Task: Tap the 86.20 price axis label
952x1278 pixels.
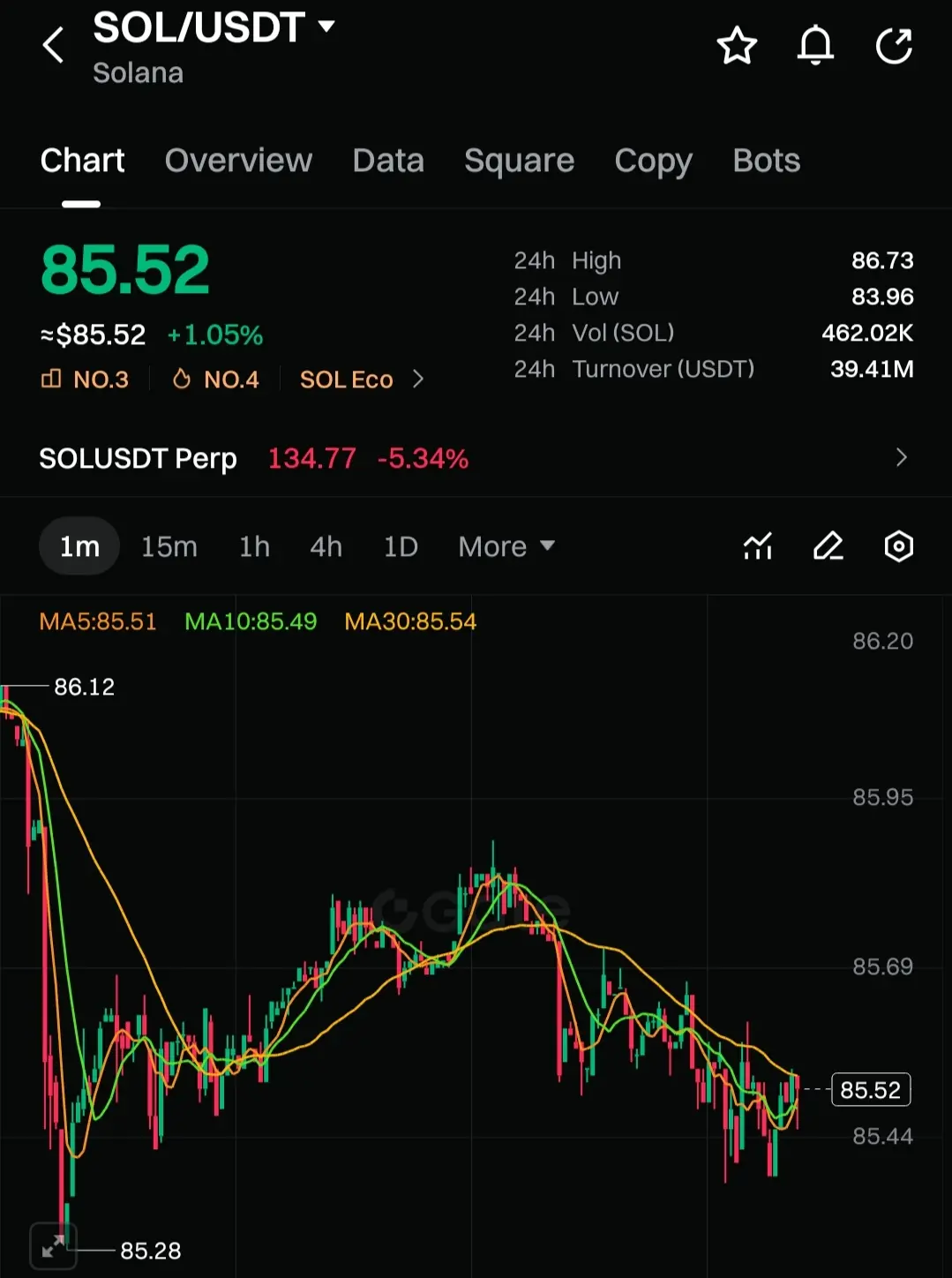Action: pos(882,641)
